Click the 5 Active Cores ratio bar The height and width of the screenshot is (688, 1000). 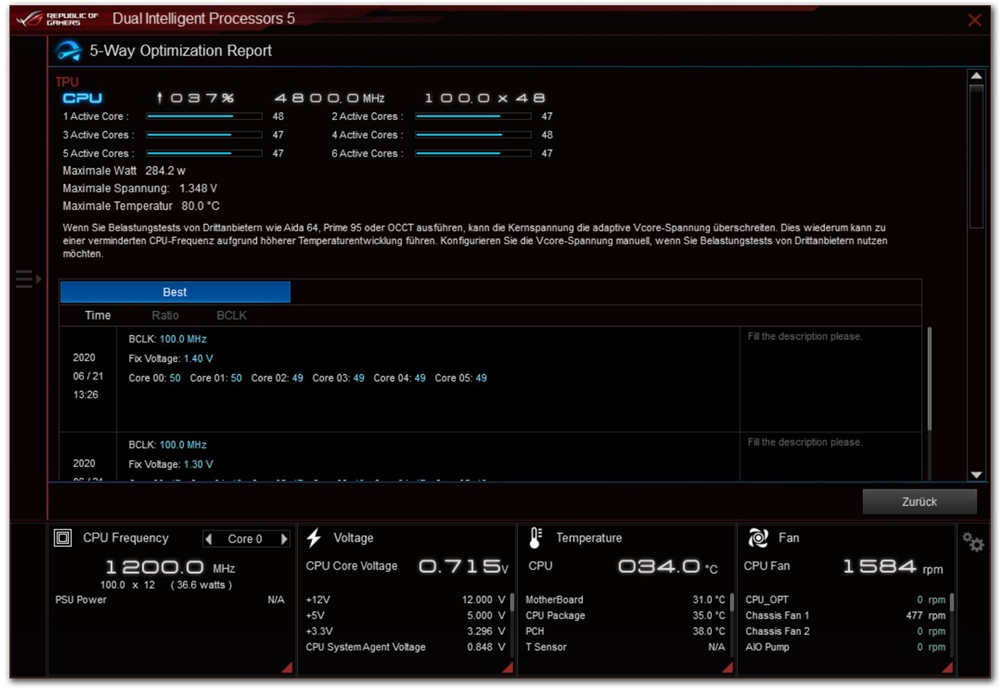[204, 154]
